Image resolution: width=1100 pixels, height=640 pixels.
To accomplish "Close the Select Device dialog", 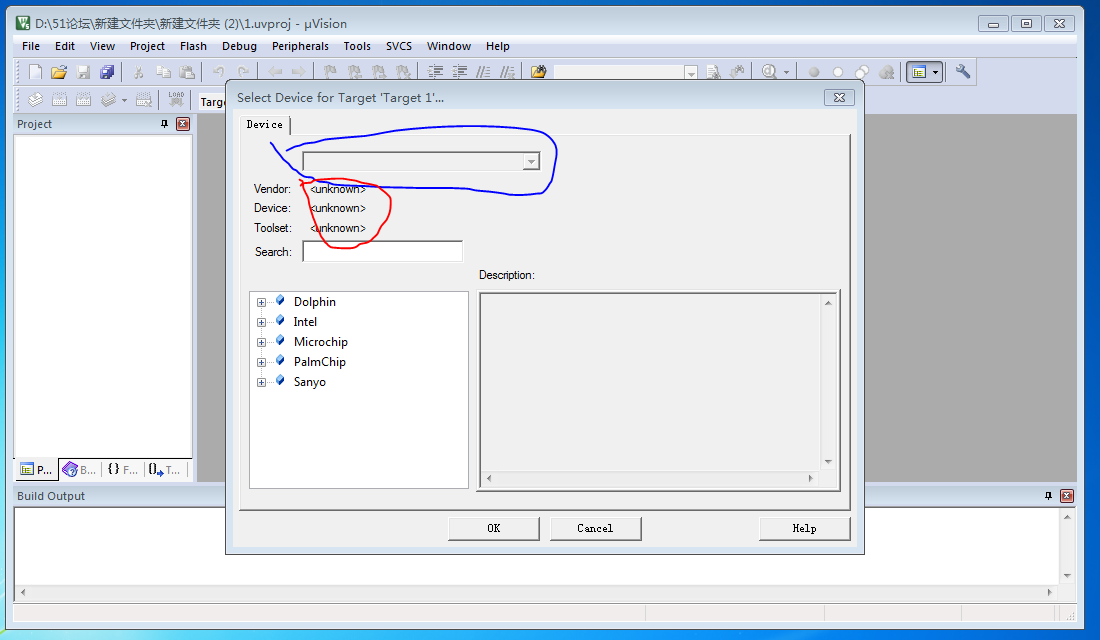I will coord(839,98).
